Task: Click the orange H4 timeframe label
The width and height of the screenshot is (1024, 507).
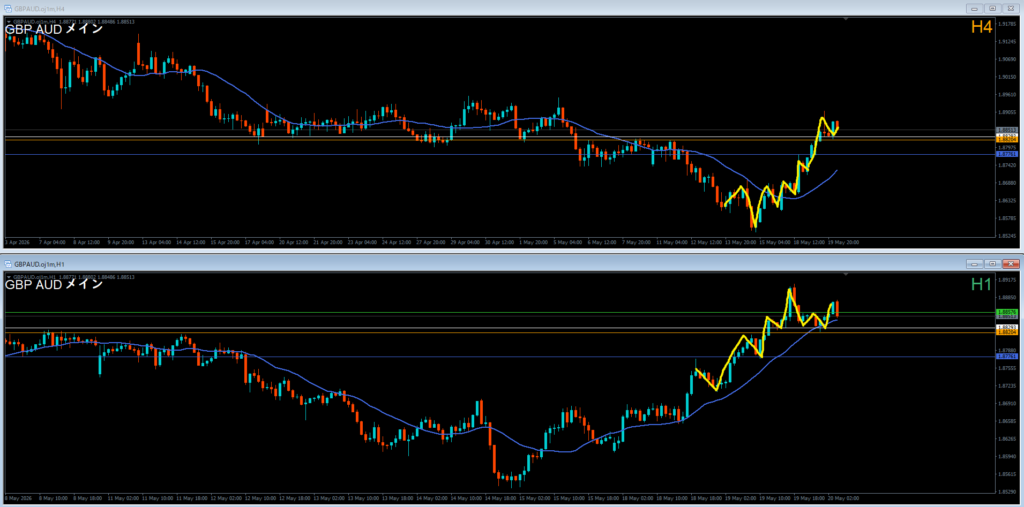Action: tap(982, 27)
